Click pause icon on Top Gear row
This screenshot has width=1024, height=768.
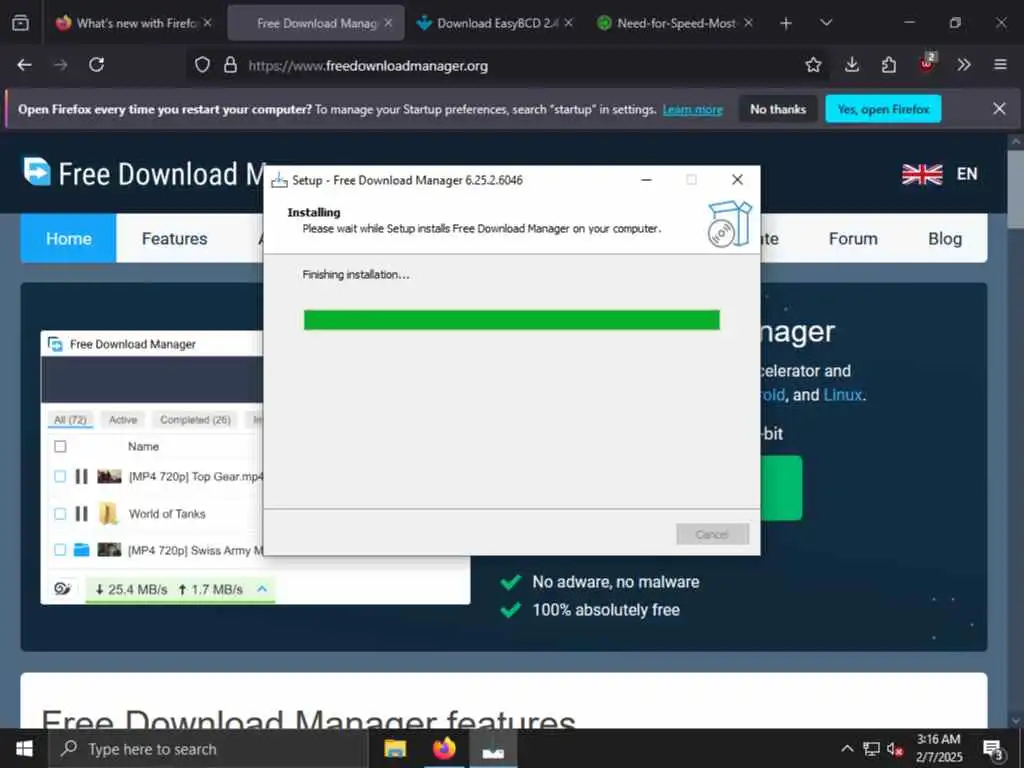tap(82, 477)
